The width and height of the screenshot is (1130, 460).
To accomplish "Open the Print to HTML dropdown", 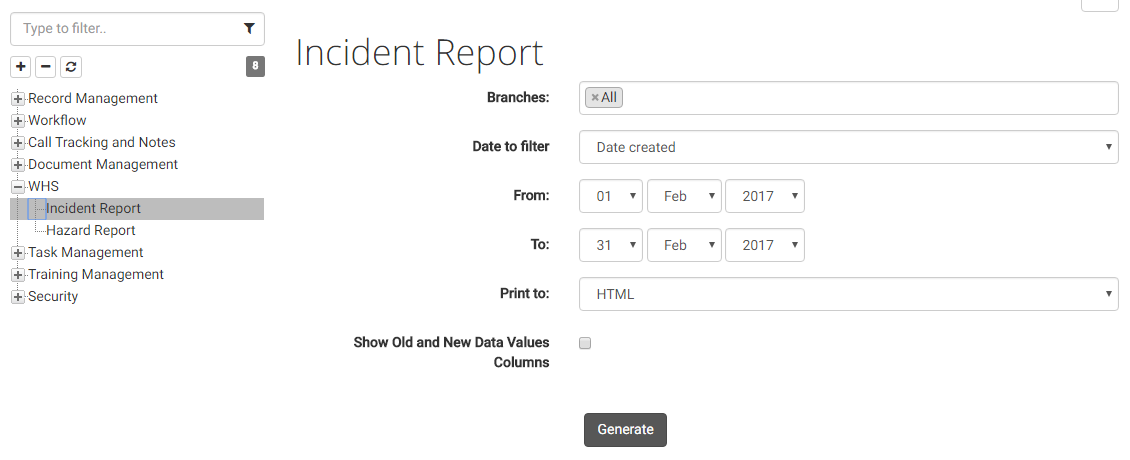I will click(848, 294).
